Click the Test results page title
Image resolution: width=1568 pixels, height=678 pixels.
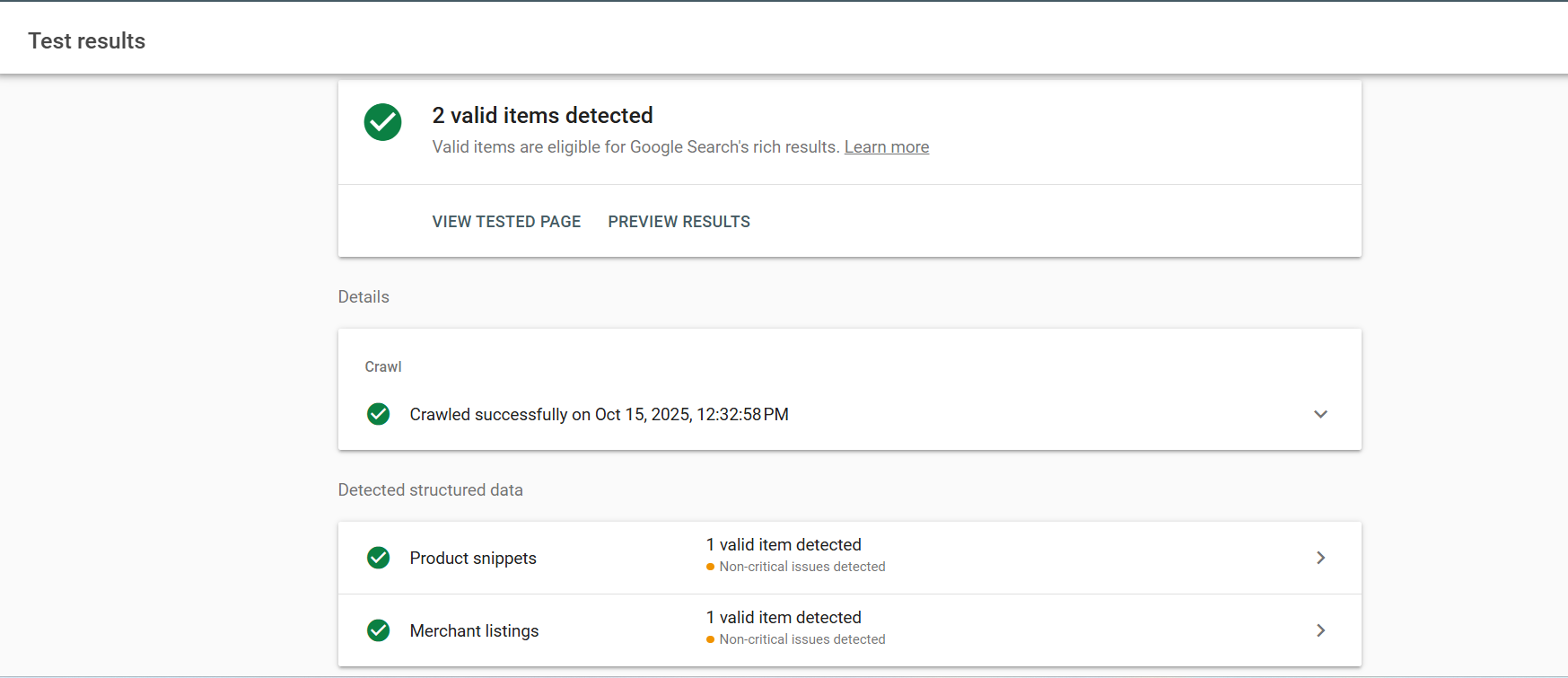coord(87,41)
